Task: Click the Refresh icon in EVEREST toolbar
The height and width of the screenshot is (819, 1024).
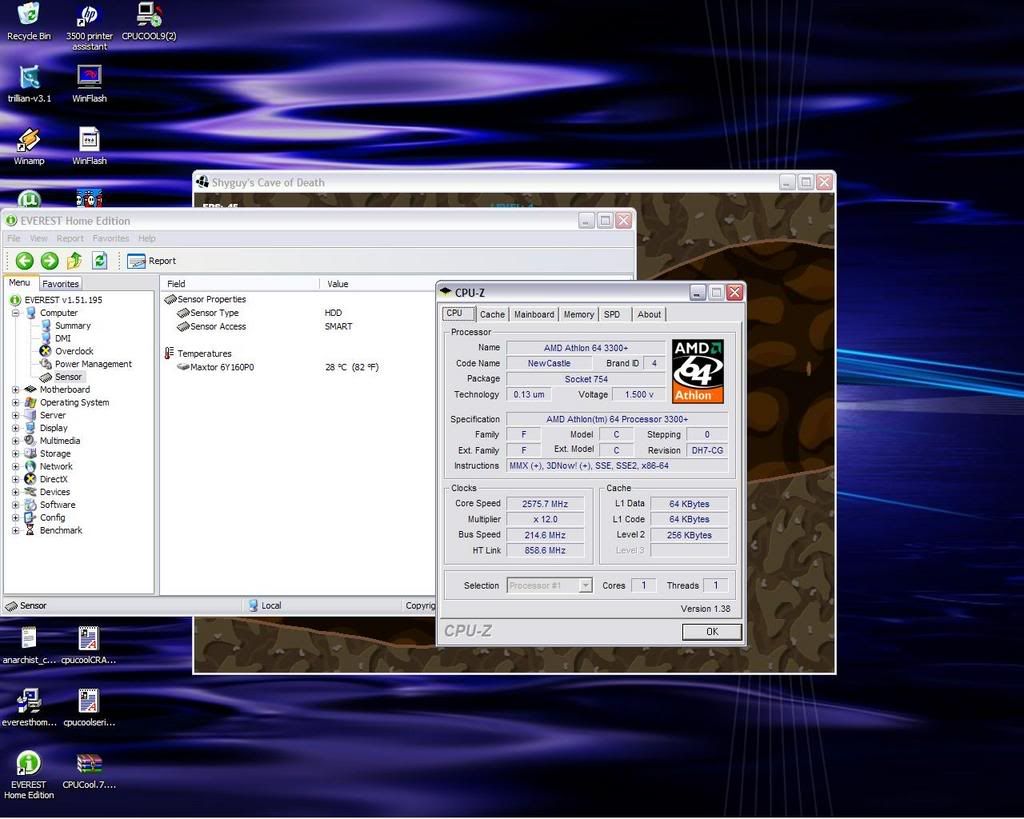Action: click(x=99, y=261)
